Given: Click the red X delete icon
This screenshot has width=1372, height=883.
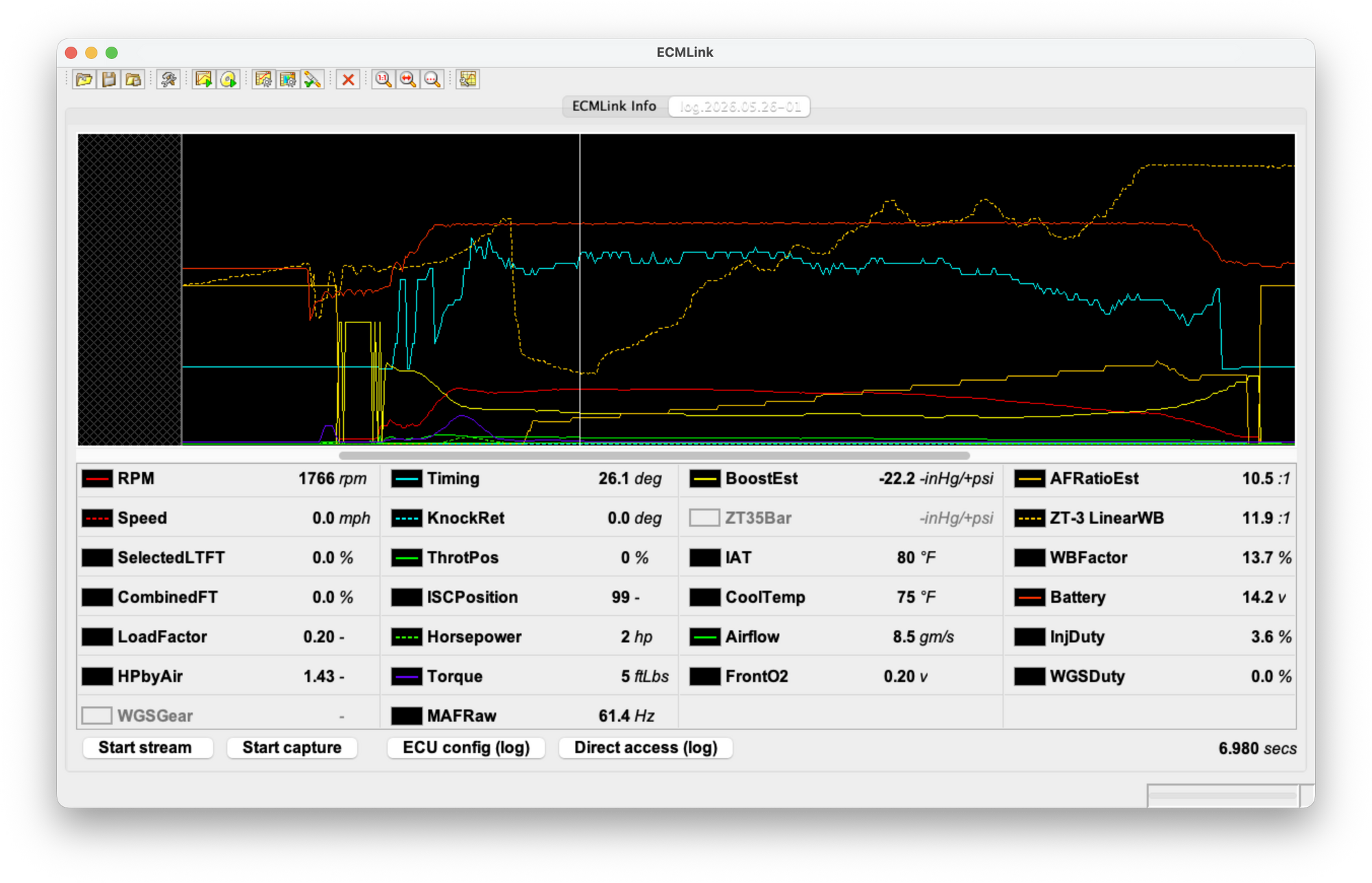Looking at the screenshot, I should tap(348, 80).
